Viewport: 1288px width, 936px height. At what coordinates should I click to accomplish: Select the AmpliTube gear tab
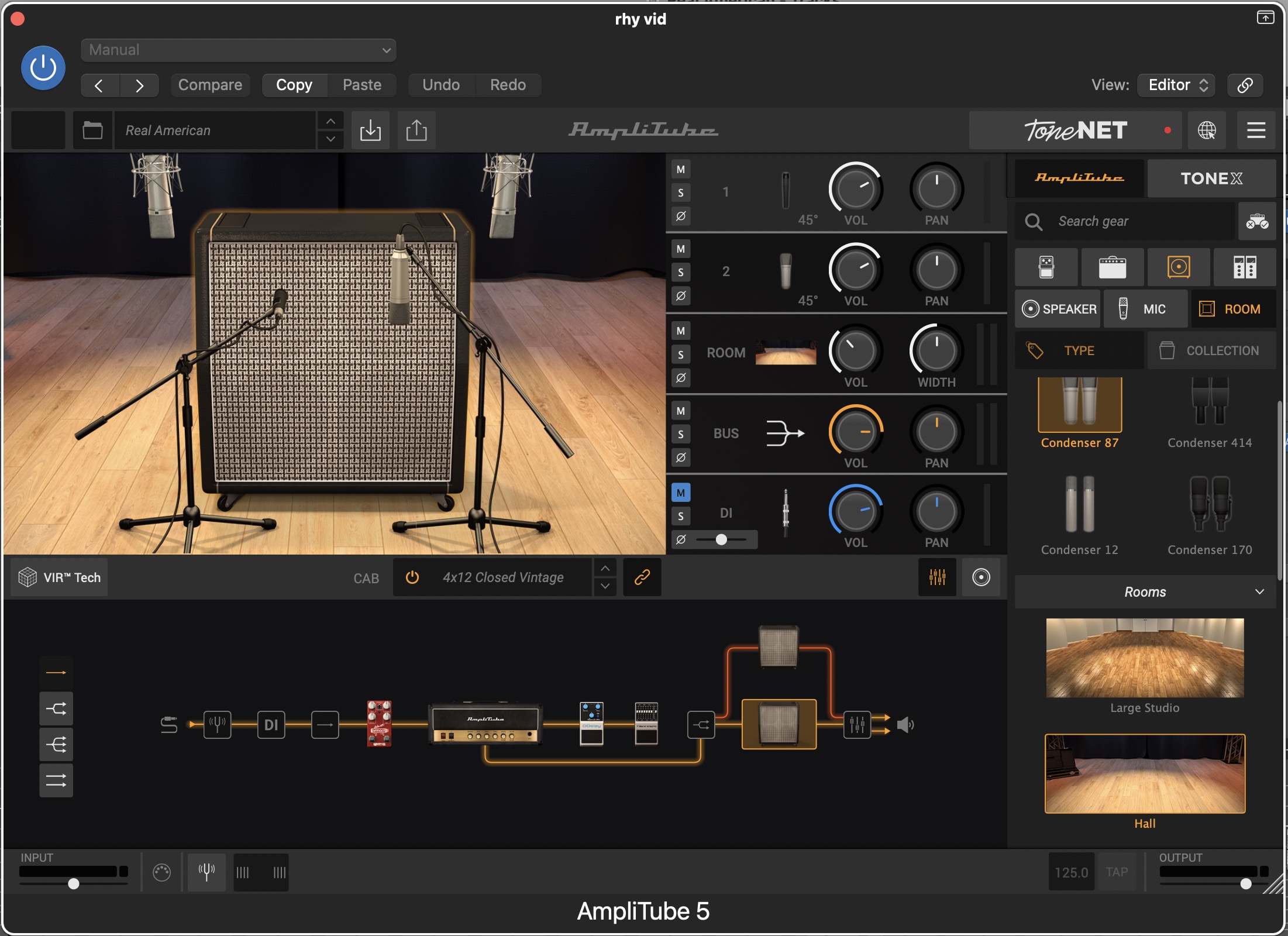click(1079, 178)
